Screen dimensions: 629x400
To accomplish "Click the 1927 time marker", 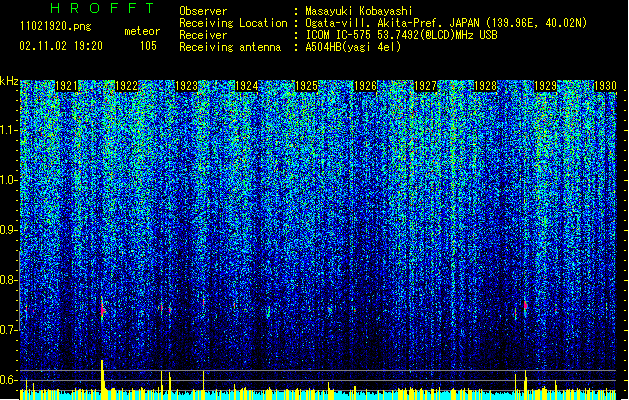I will tap(425, 86).
